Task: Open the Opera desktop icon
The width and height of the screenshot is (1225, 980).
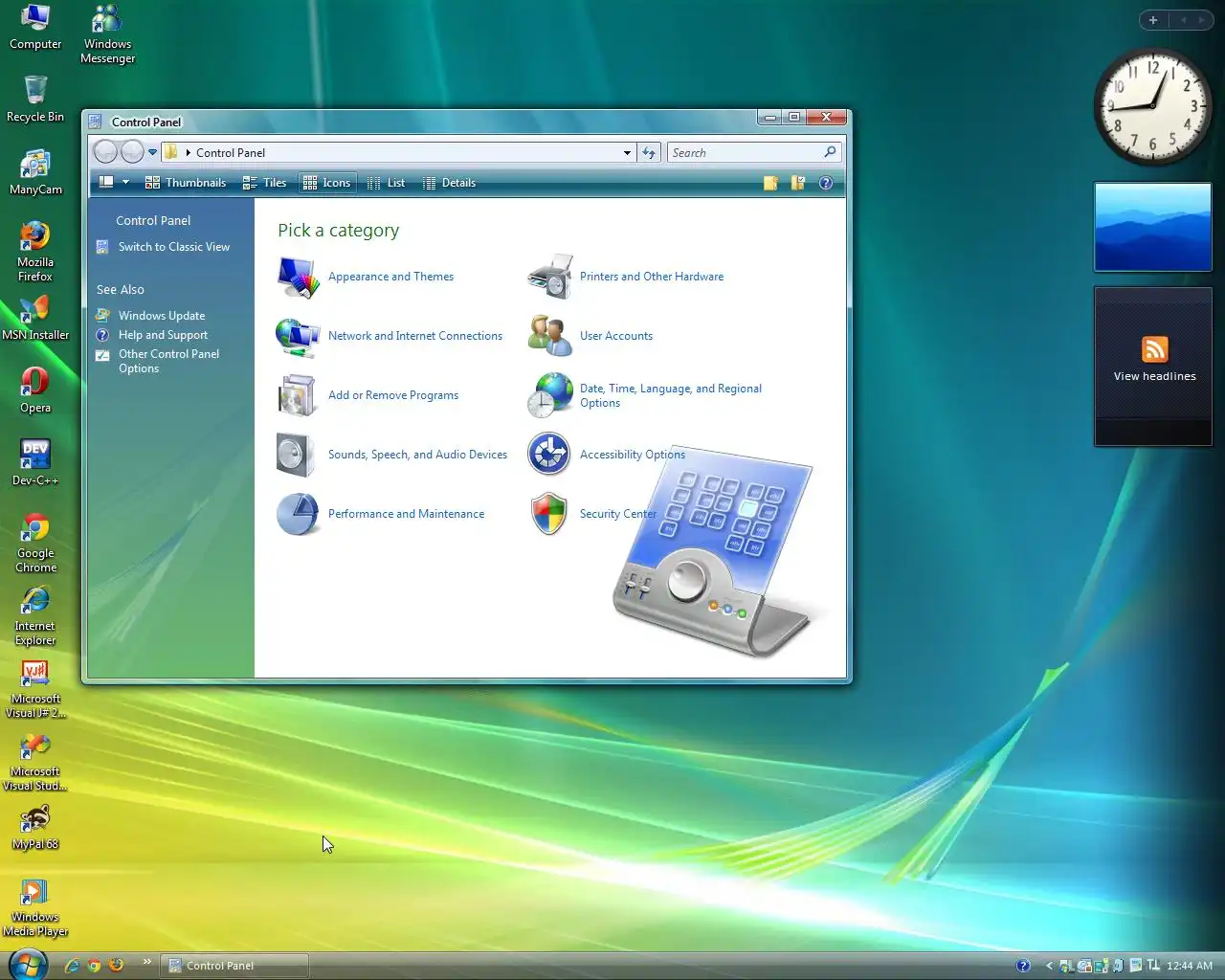Action: [x=35, y=381]
